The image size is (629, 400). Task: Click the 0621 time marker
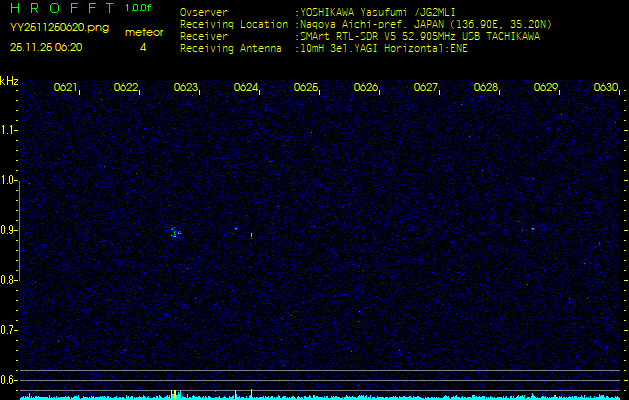(66, 88)
